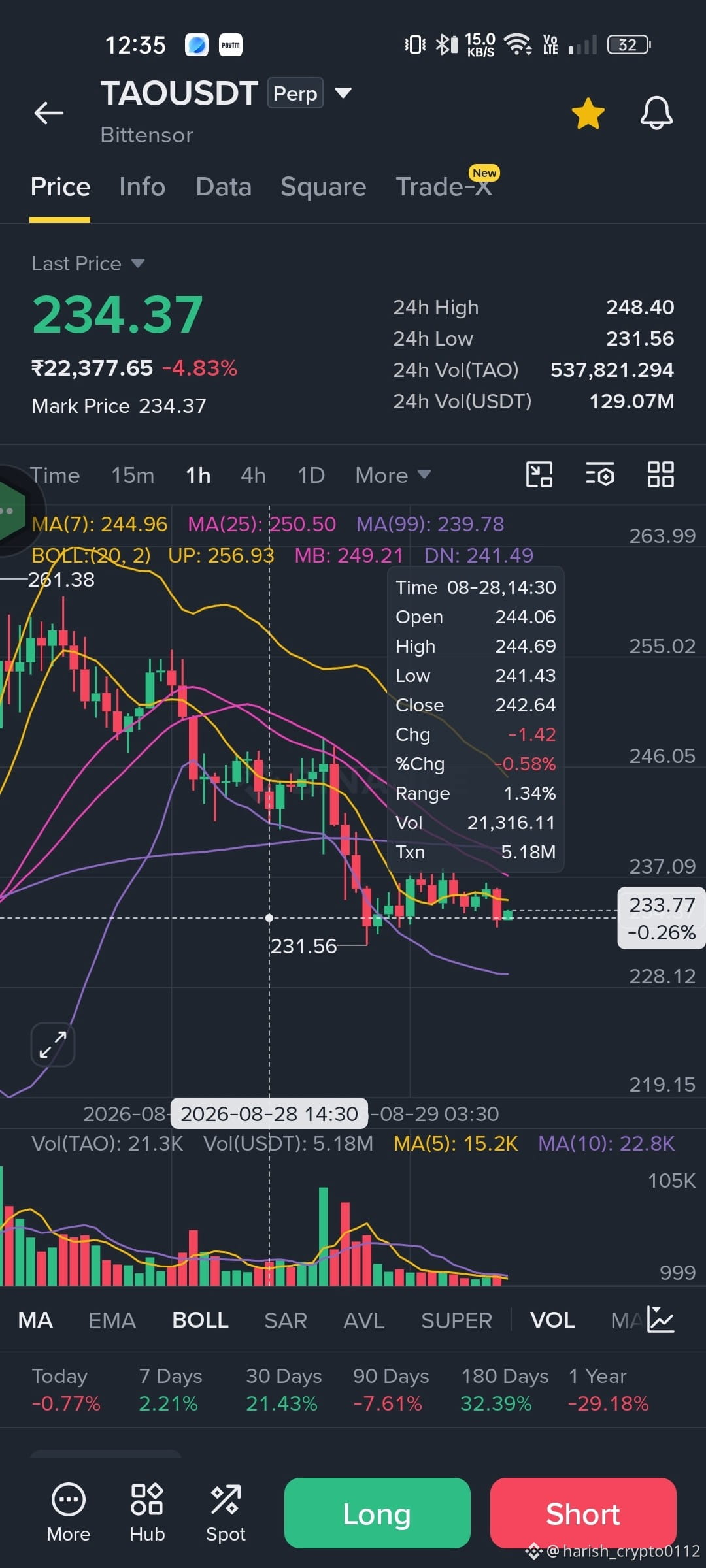
Task: Open the Hub shortcut
Action: click(147, 1512)
